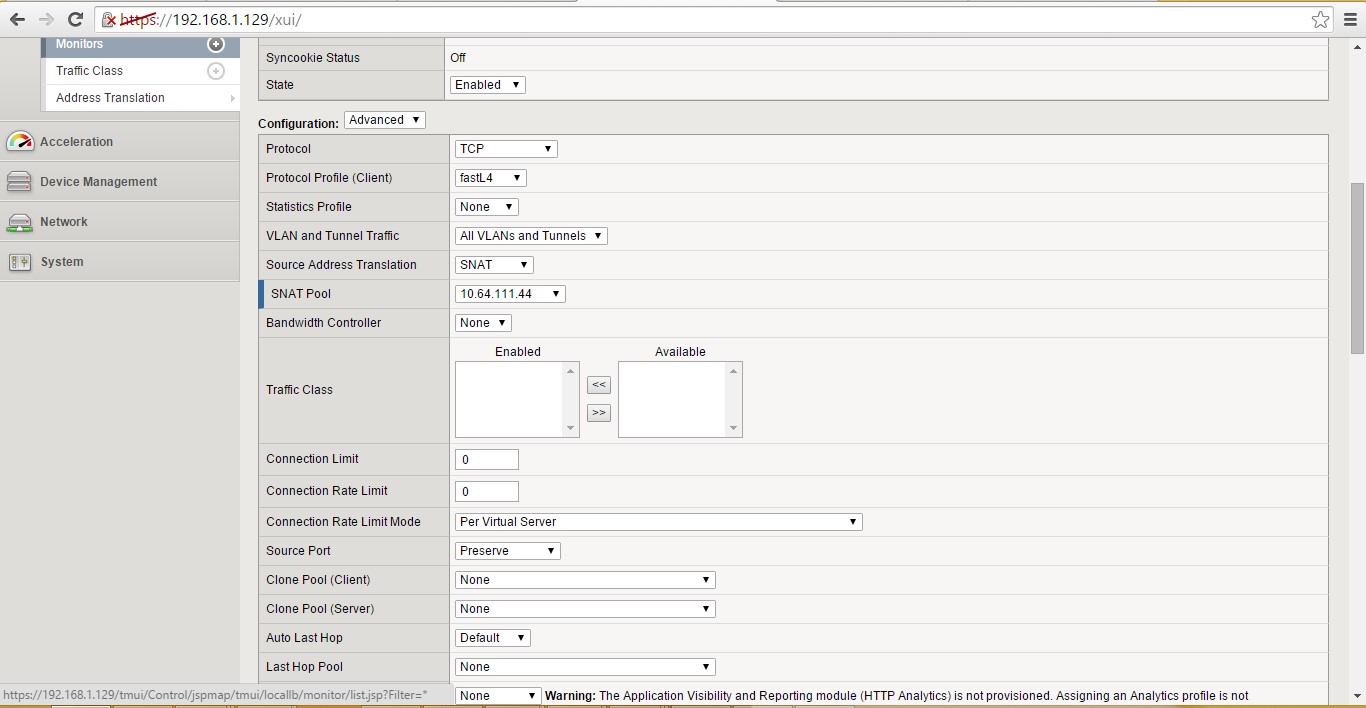1366x708 pixels.
Task: Click the >> button for Traffic Class
Action: point(598,412)
